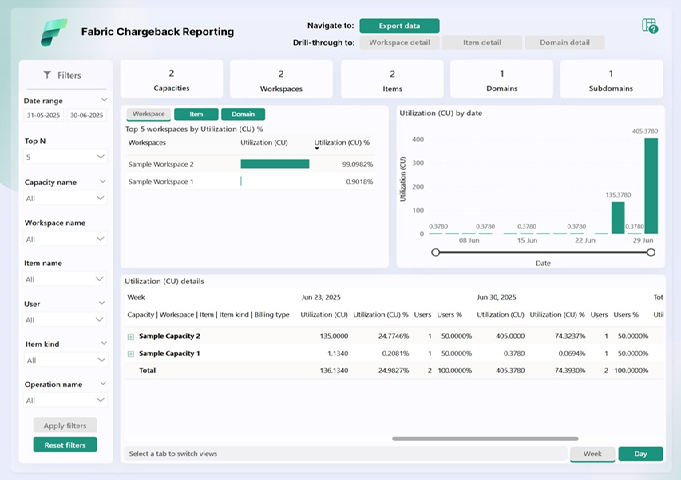Screen dimensions: 681x480
Task: Expand Sample Capacity 1 row plus icon
Action: coord(130,353)
